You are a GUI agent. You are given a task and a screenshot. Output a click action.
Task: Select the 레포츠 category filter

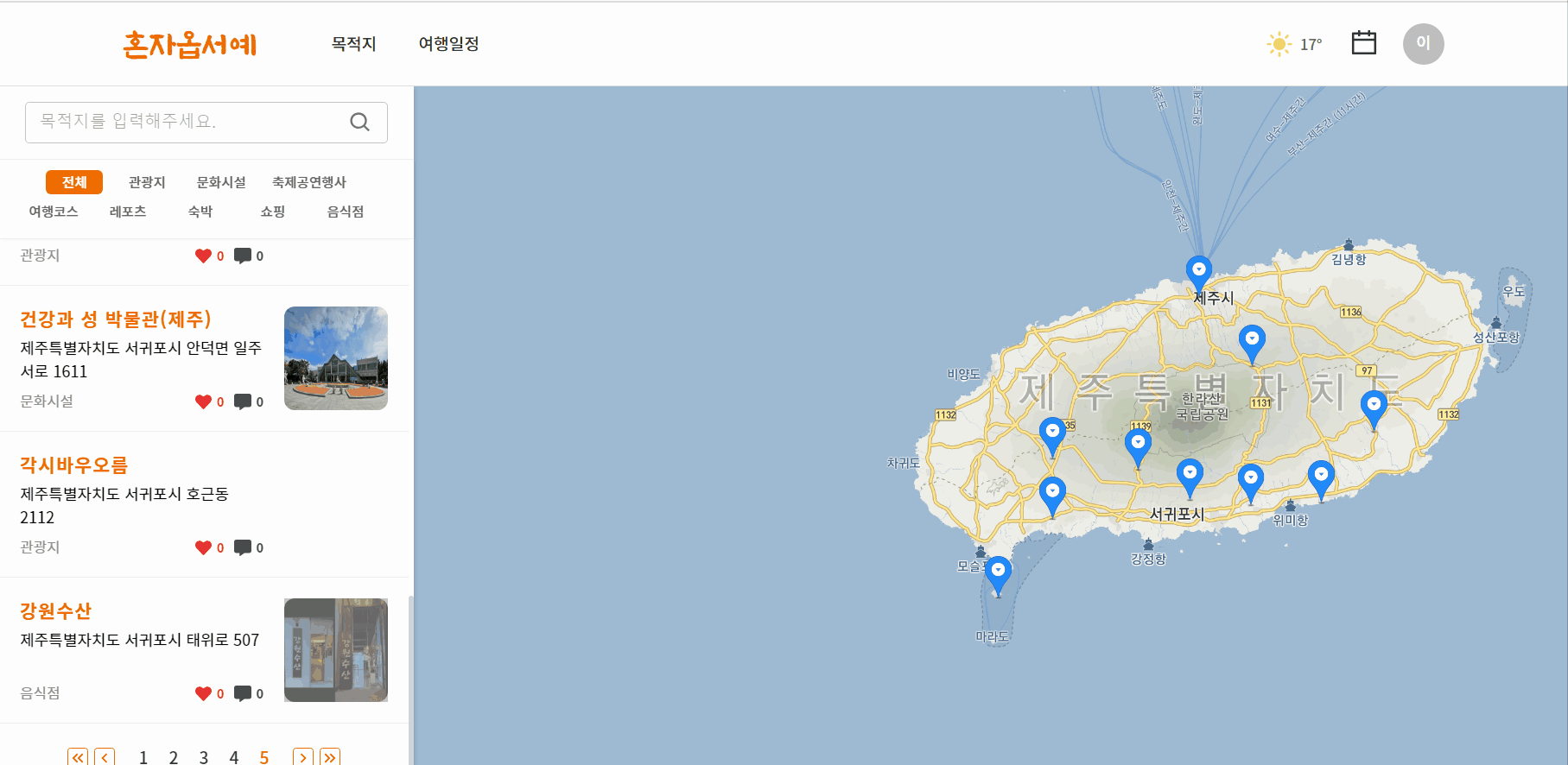(x=128, y=212)
